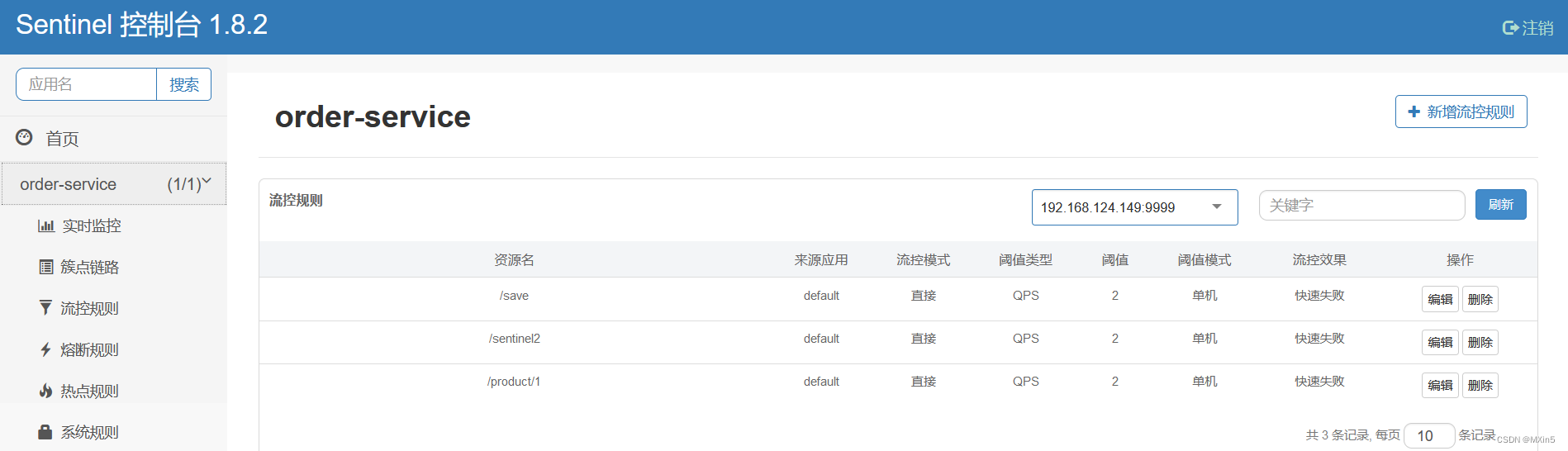Click the 来源应用 column header
Screen dimensions: 1568x451
821,259
